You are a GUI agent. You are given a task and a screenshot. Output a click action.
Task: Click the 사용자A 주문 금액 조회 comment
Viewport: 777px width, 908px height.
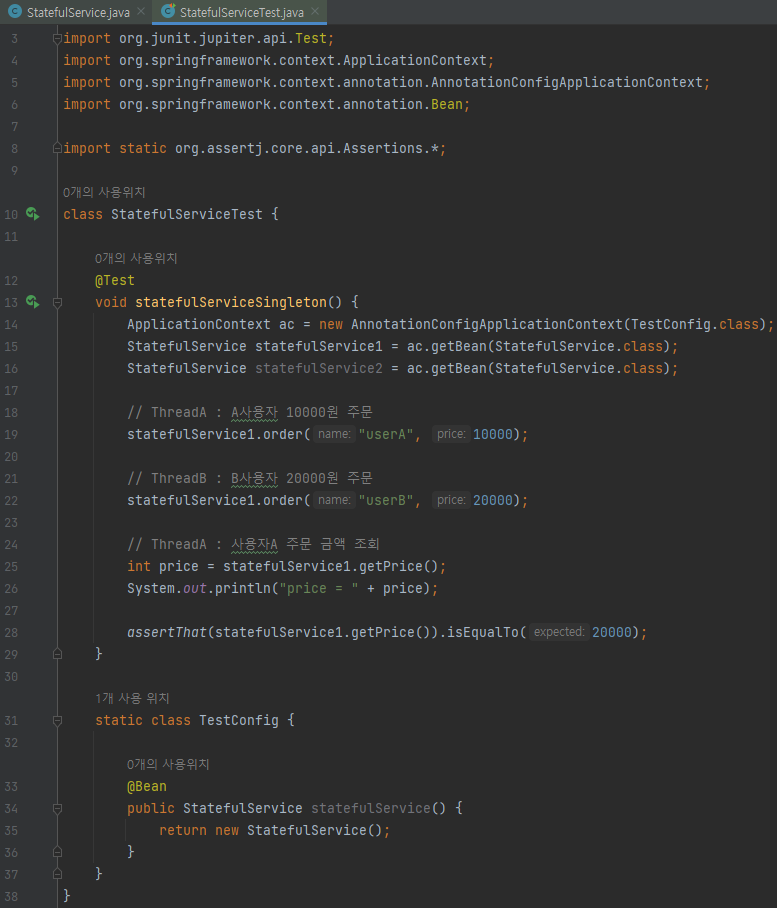(x=253, y=544)
